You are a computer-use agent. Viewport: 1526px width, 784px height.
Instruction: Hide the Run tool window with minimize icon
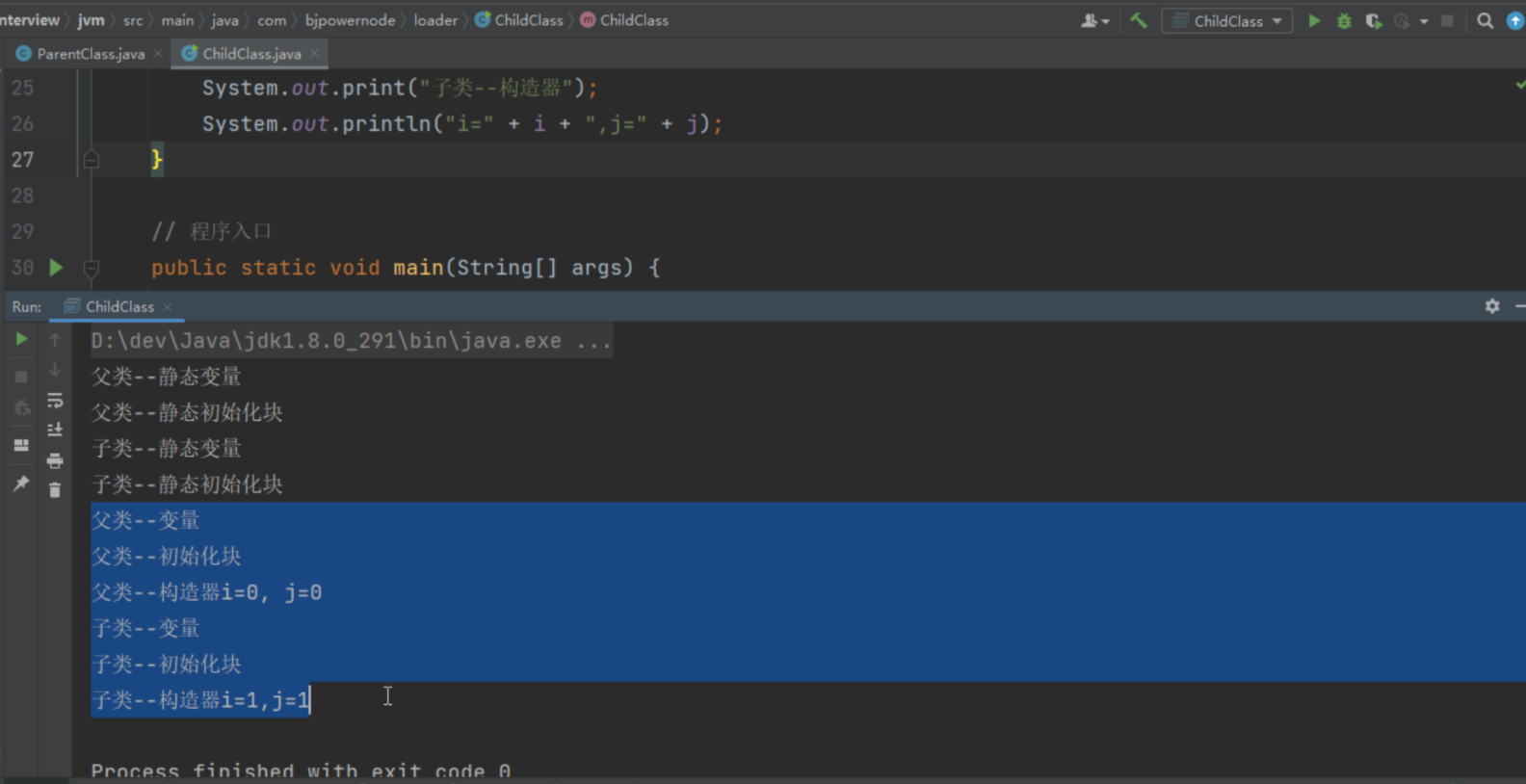[x=1519, y=306]
